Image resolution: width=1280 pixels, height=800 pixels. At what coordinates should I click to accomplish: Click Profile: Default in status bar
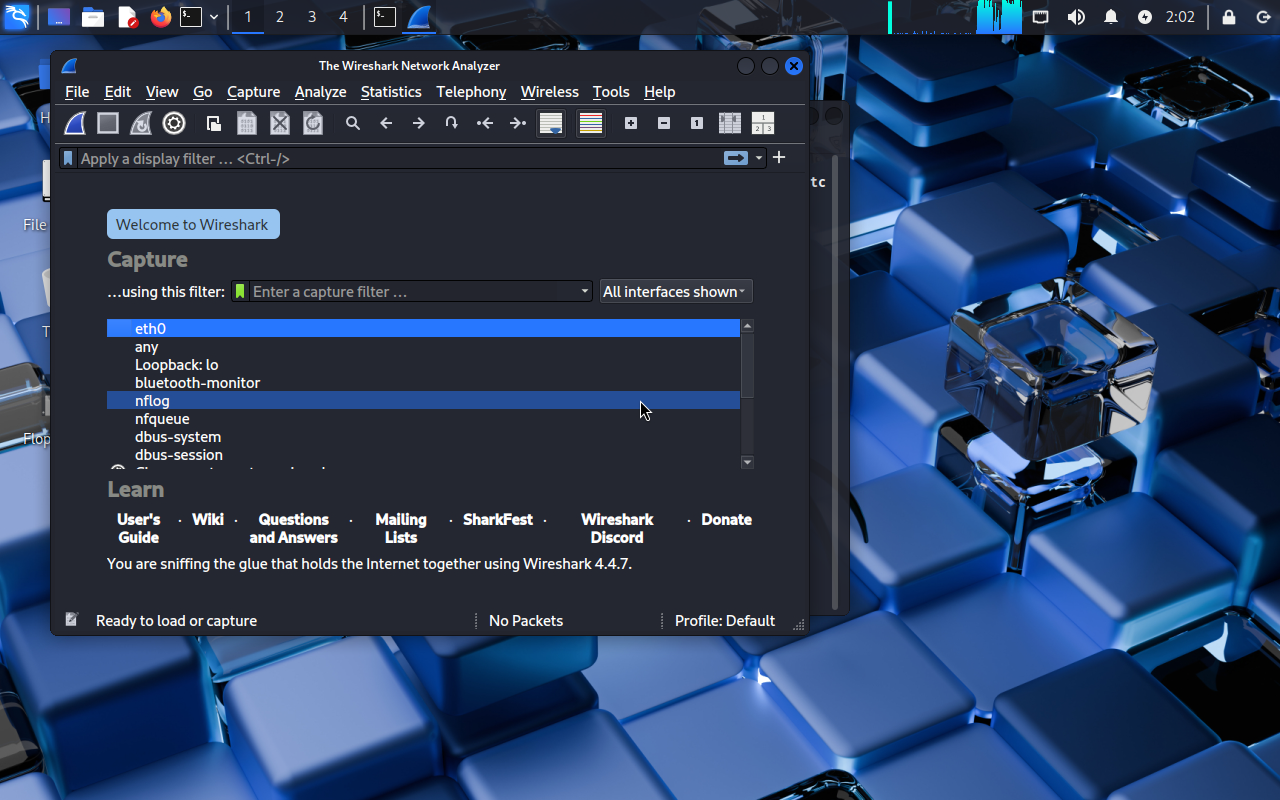(725, 620)
